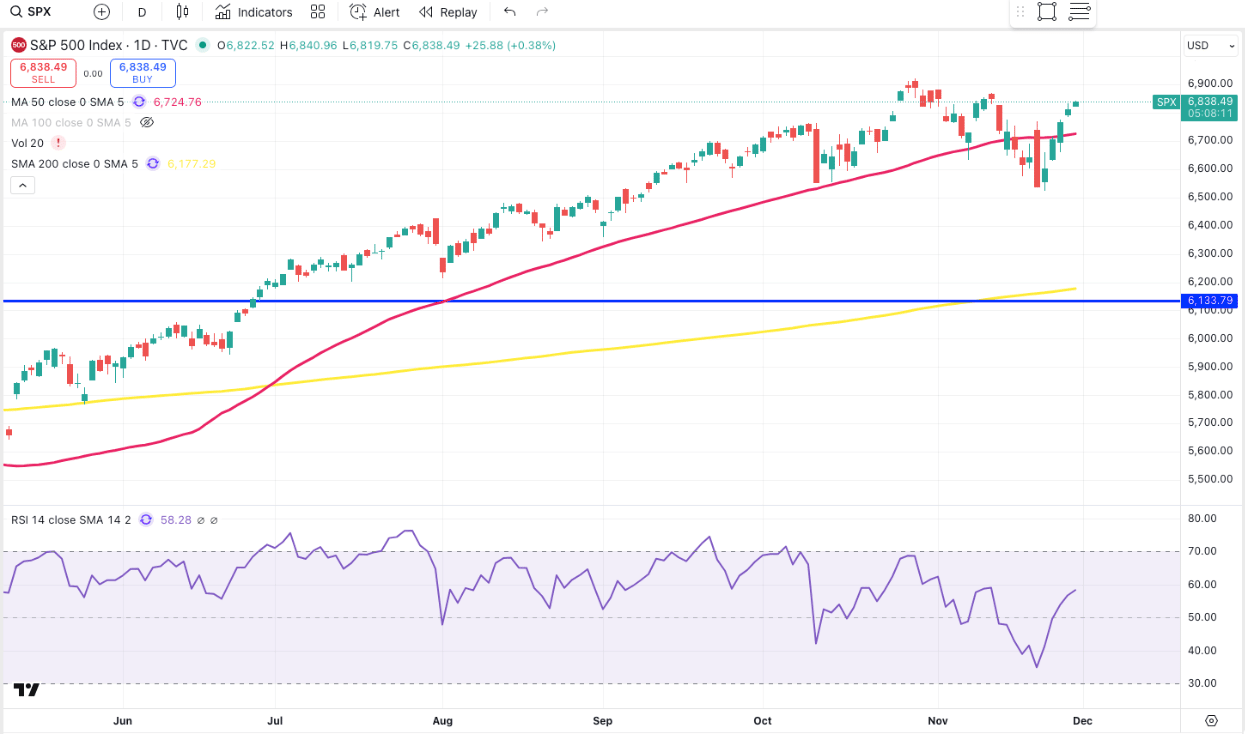Click the Vol 20 error warning icon
Screen dimensions: 1245x736
(59, 143)
